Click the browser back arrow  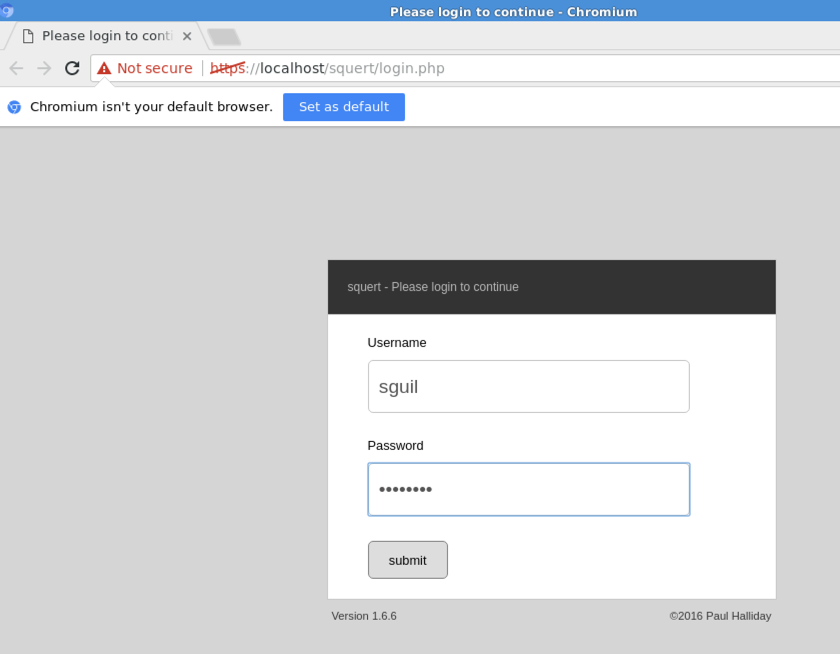tap(17, 68)
